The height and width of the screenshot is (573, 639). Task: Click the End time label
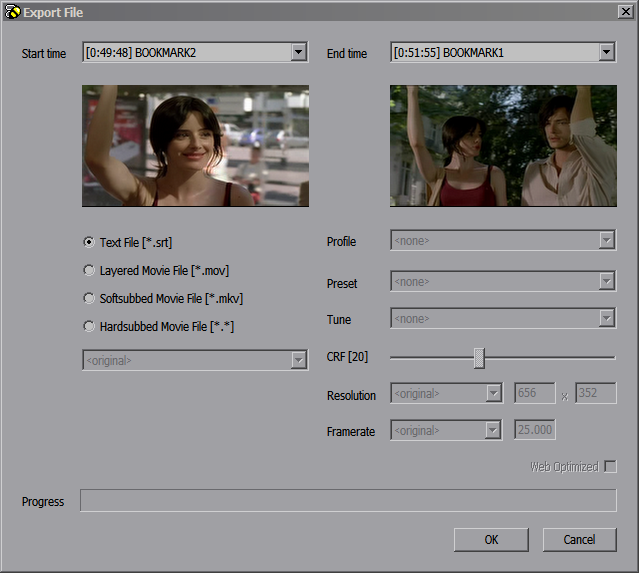[x=347, y=53]
